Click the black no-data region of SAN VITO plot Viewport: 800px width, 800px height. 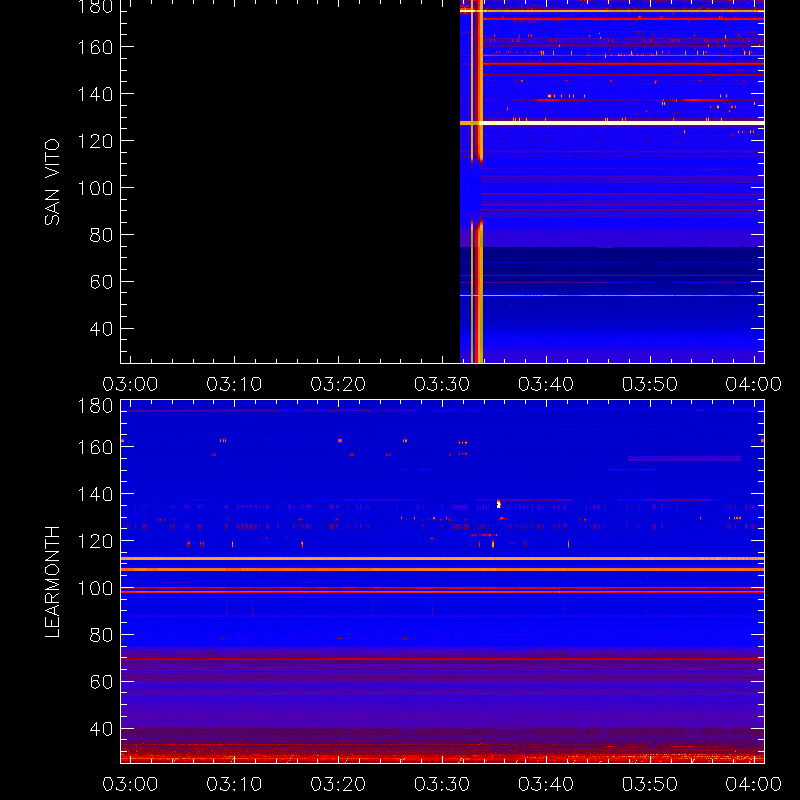290,181
